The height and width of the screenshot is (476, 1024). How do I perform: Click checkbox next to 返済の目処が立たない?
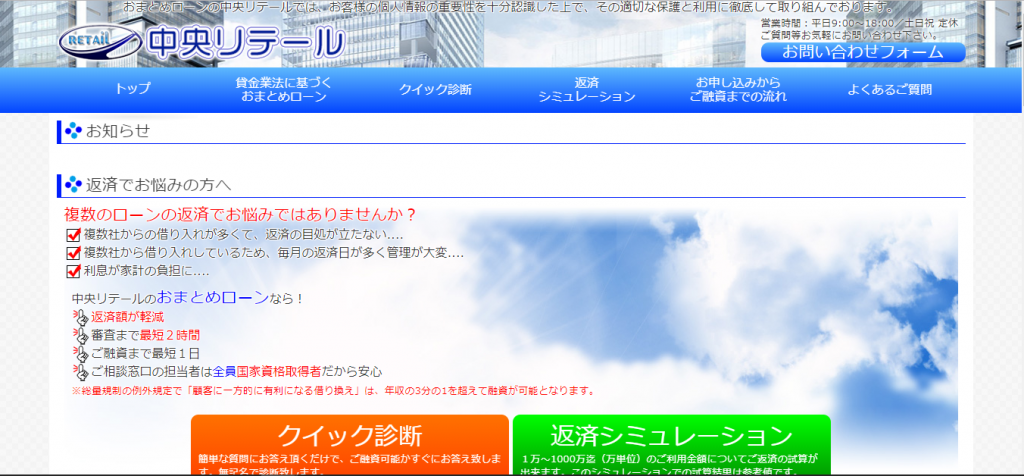[73, 235]
